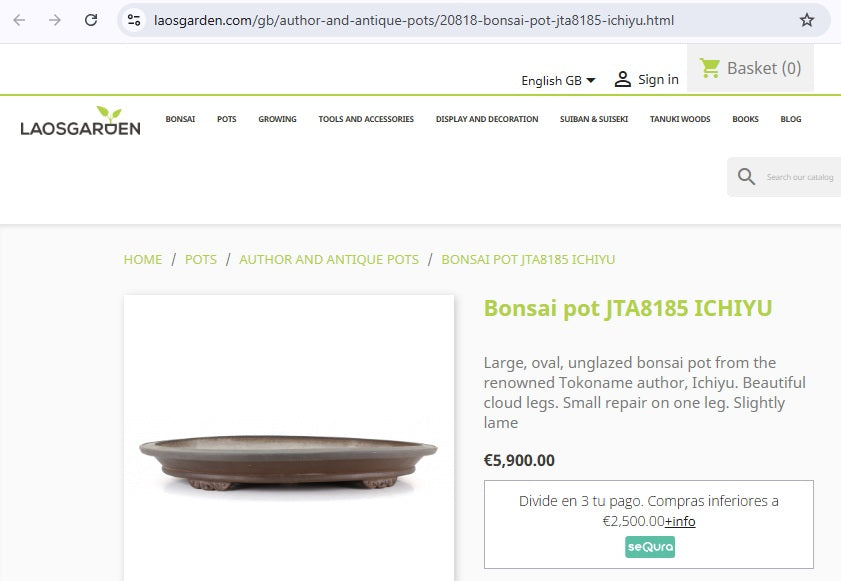Reload the page with the refresh icon
The height and width of the screenshot is (581, 841).
tap(91, 20)
